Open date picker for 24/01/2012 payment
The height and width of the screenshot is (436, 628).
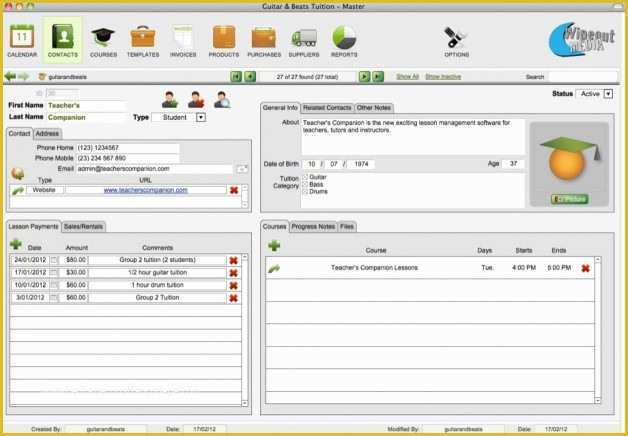54,260
